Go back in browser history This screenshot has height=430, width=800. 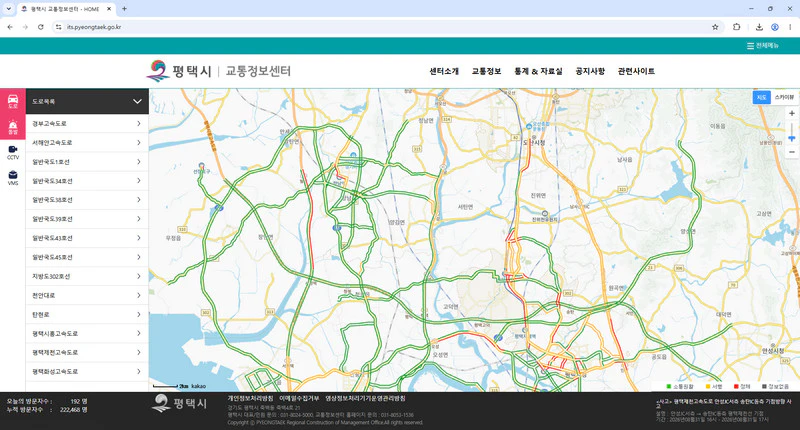[10, 27]
